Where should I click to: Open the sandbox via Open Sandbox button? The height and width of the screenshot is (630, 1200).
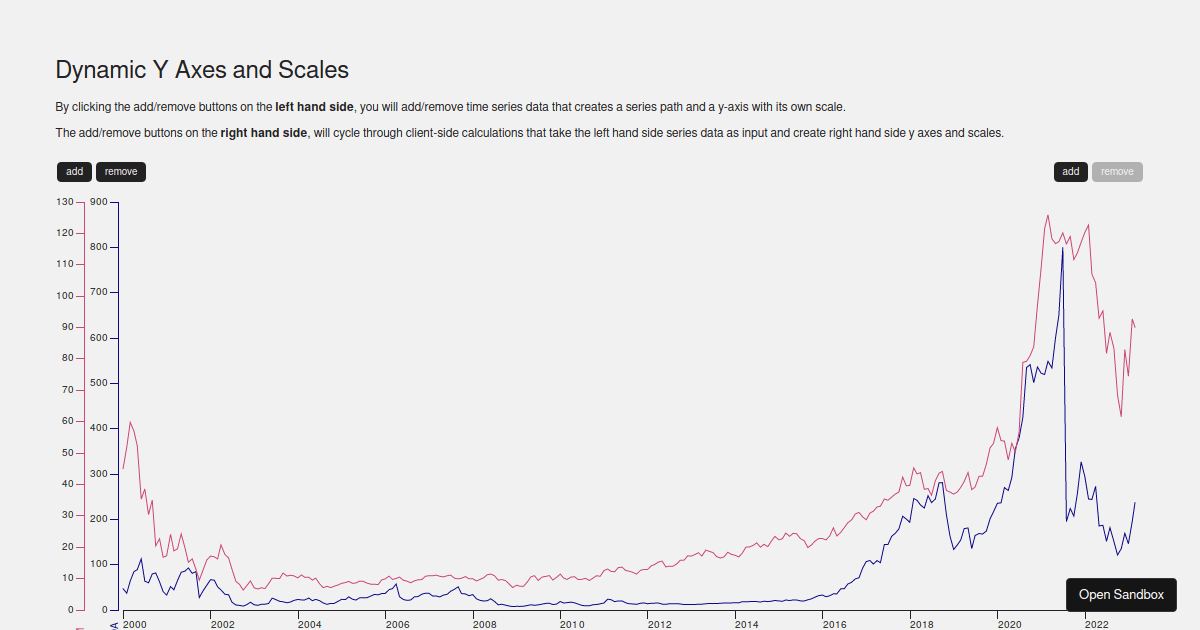pyautogui.click(x=1121, y=594)
